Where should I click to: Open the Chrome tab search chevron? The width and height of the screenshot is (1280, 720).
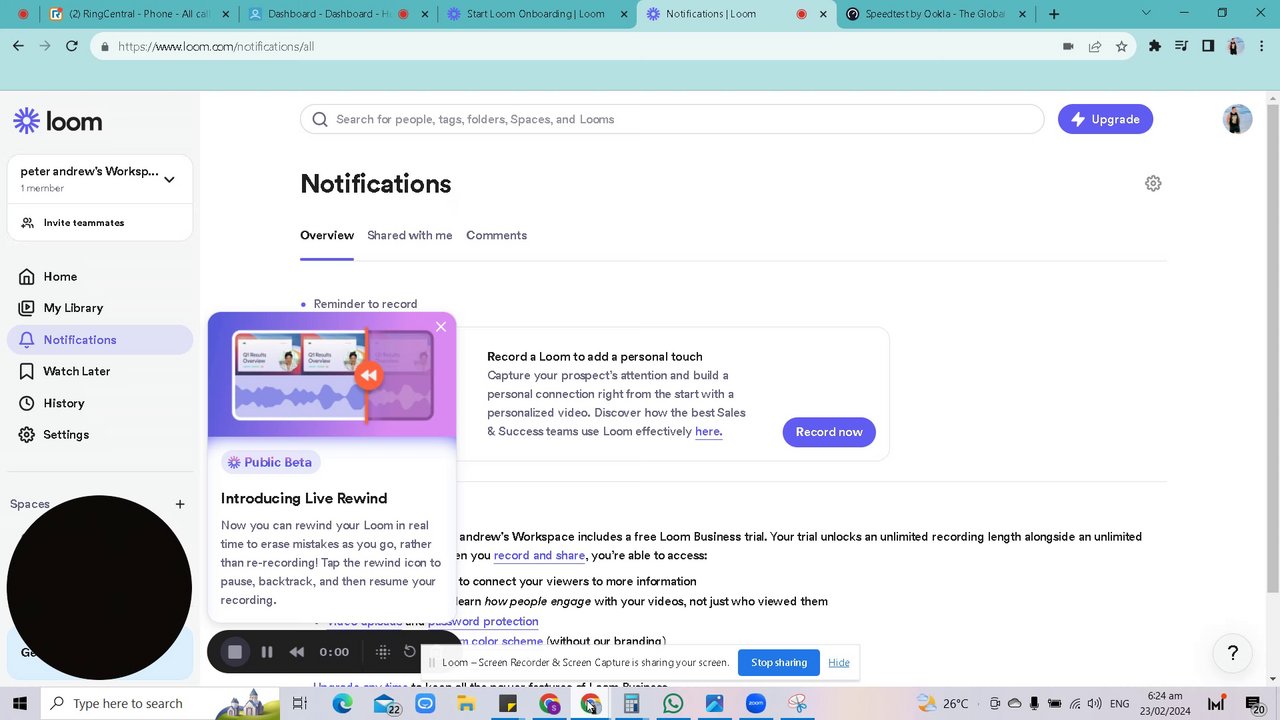tap(1146, 13)
